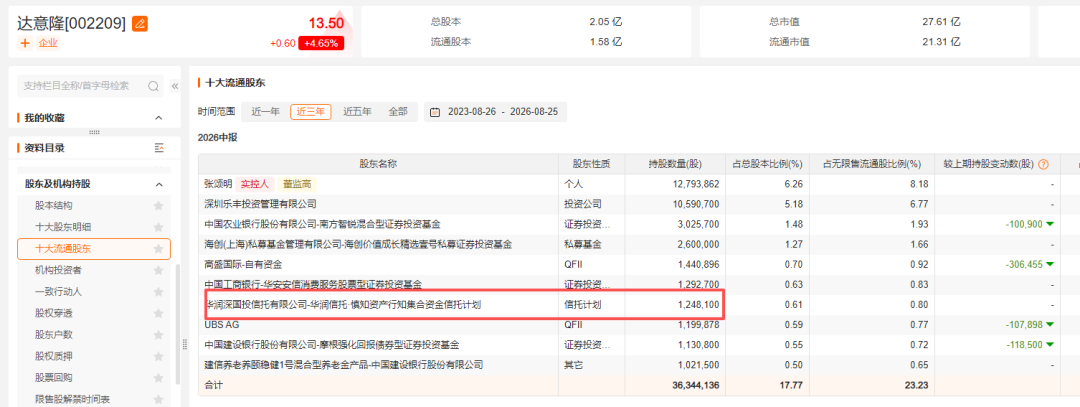1080x407 pixels.
Task: Click the 资料目录 list layout icon
Action: click(159, 148)
